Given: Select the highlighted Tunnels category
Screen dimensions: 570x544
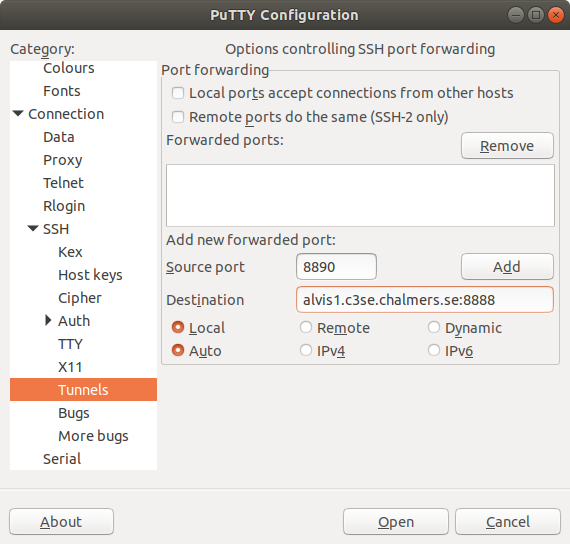Looking at the screenshot, I should pyautogui.click(x=83, y=389).
